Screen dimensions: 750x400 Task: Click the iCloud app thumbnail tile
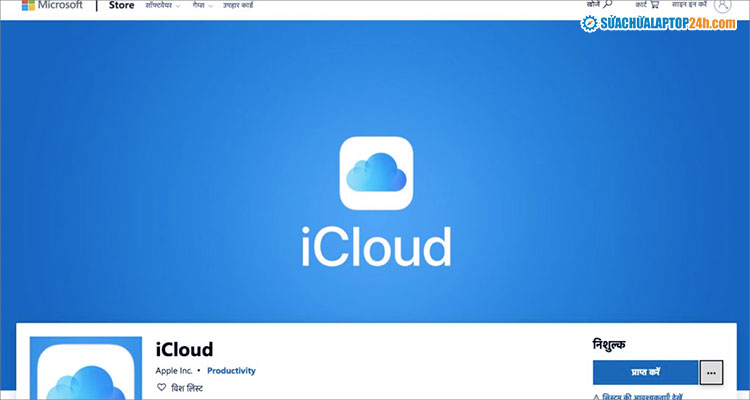coord(86,368)
